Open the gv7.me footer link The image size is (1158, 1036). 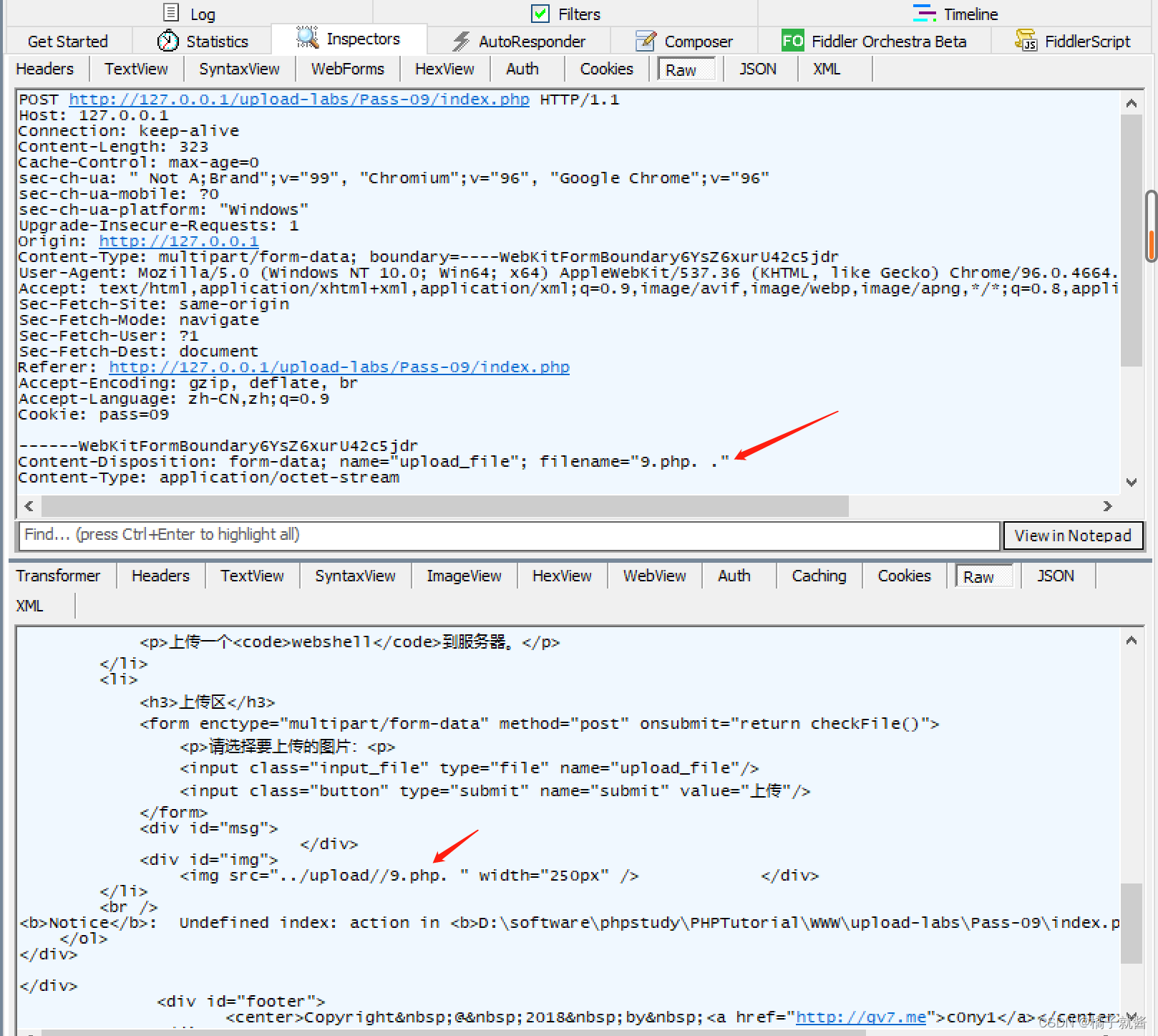861,1017
